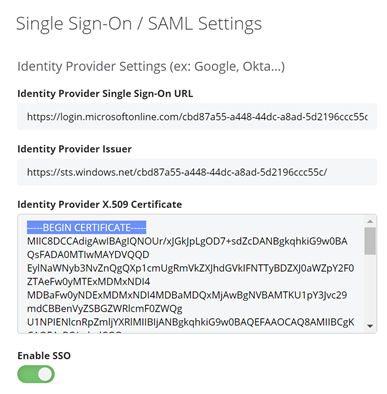Click the mdCBBenVyZSBGZWRlcmF0ZWQg line
This screenshot has width=387, height=394.
coord(105,309)
